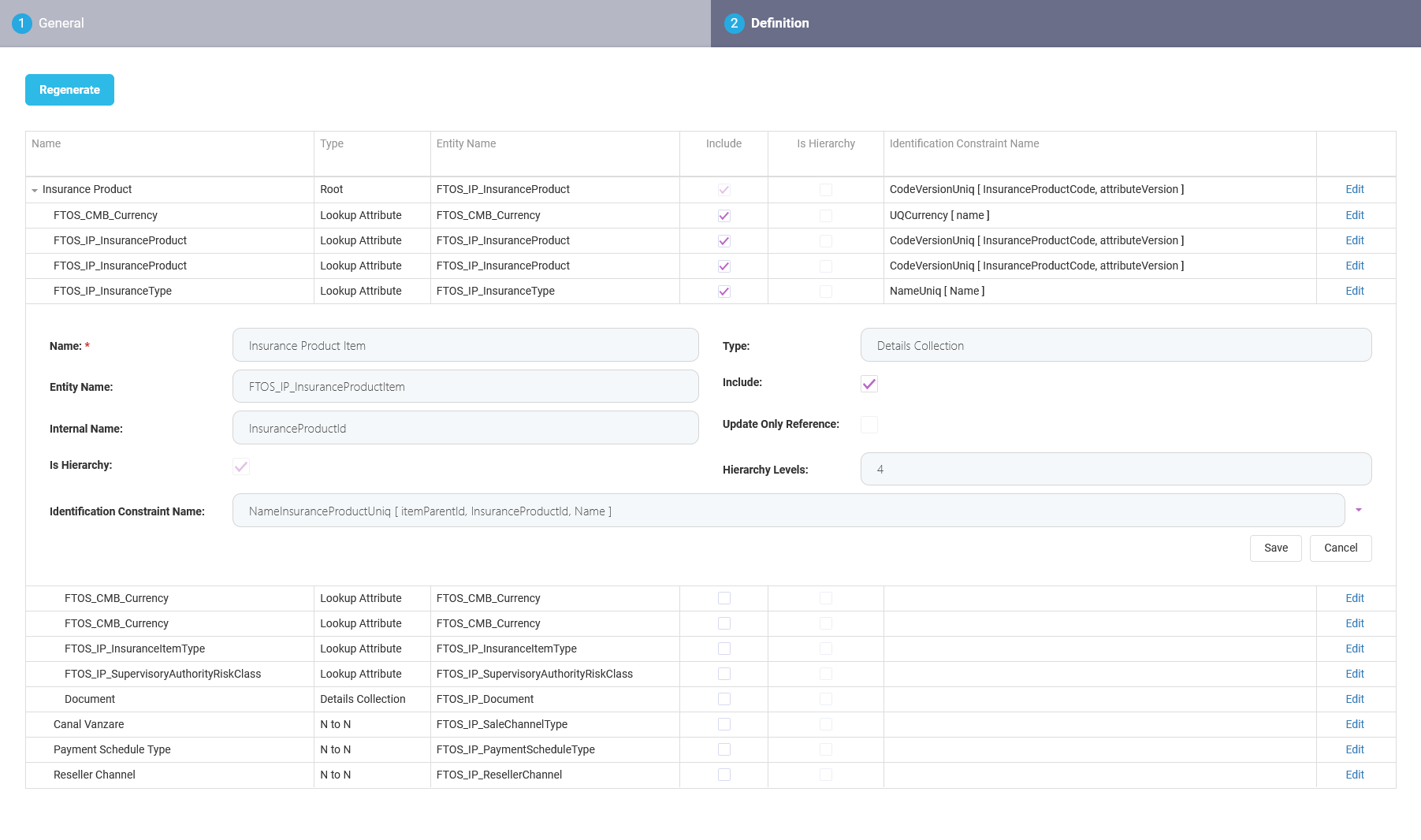This screenshot has height=840, width=1421.
Task: Click the step 1 numbered circle icon
Action: [21, 24]
